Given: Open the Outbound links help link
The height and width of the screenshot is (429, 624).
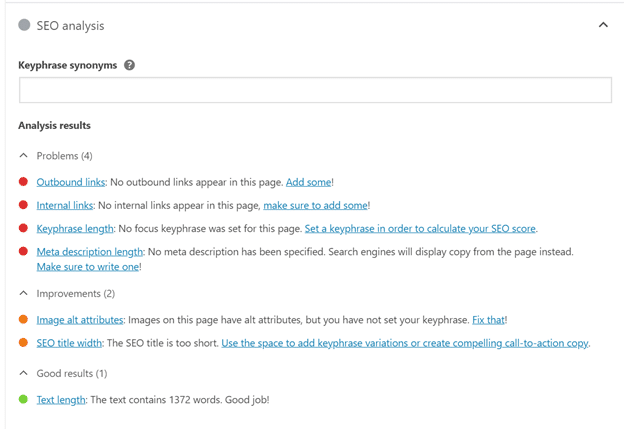Looking at the screenshot, I should point(71,182).
